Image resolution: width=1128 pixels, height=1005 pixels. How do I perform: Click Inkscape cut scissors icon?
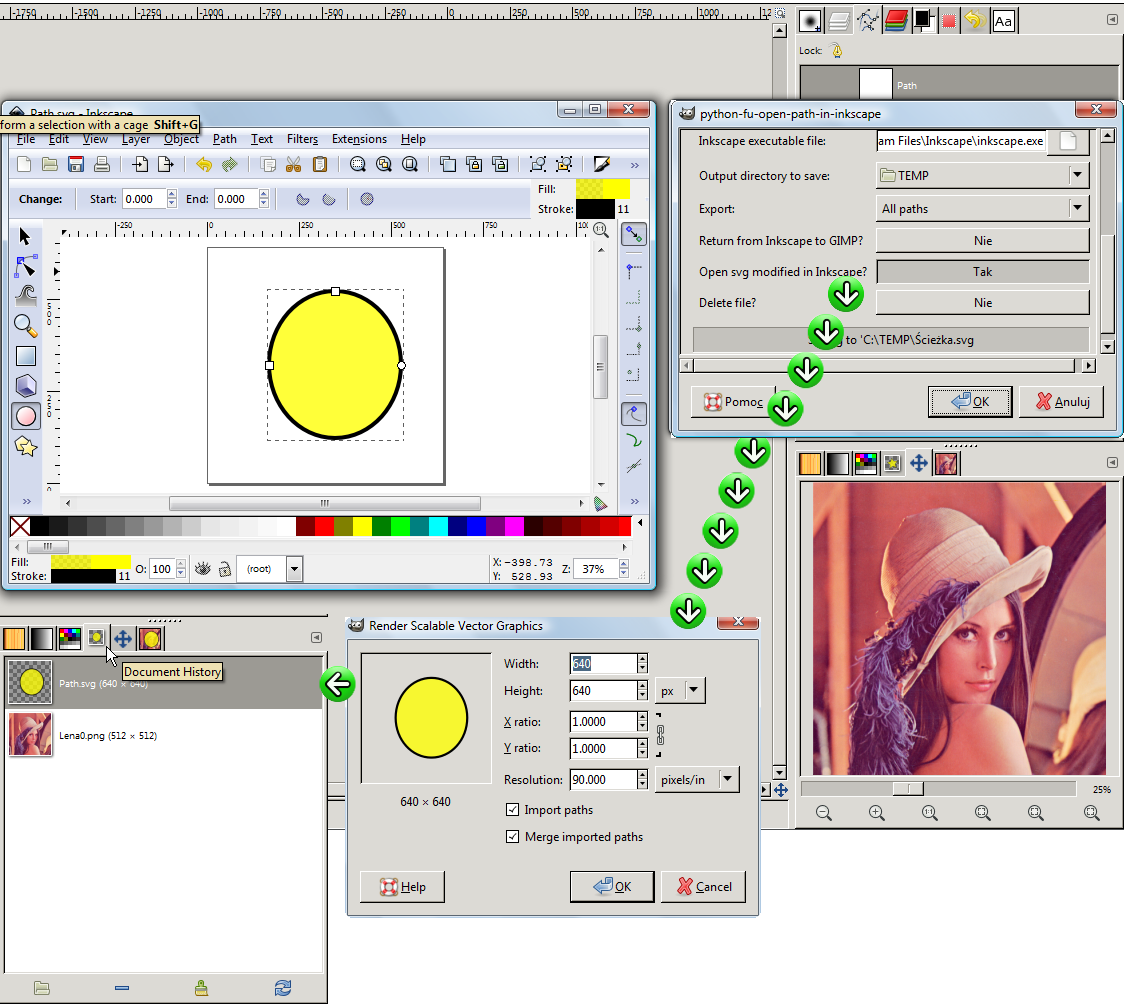294,165
